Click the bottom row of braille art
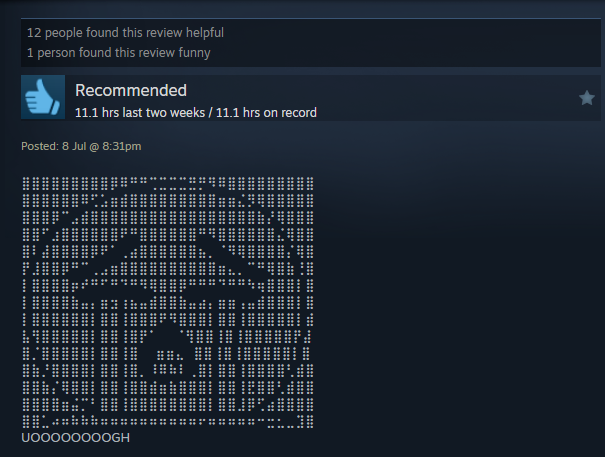The image size is (605, 457). [167, 421]
